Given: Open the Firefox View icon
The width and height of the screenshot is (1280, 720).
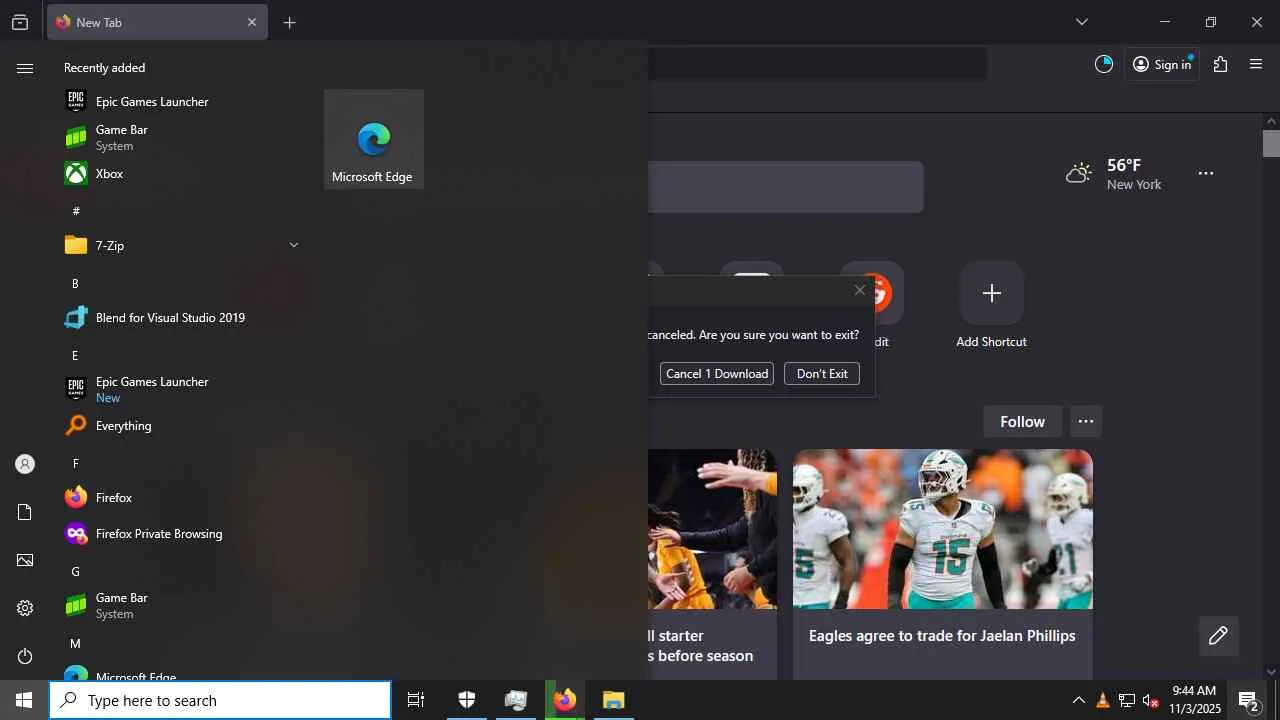Looking at the screenshot, I should pyautogui.click(x=20, y=22).
